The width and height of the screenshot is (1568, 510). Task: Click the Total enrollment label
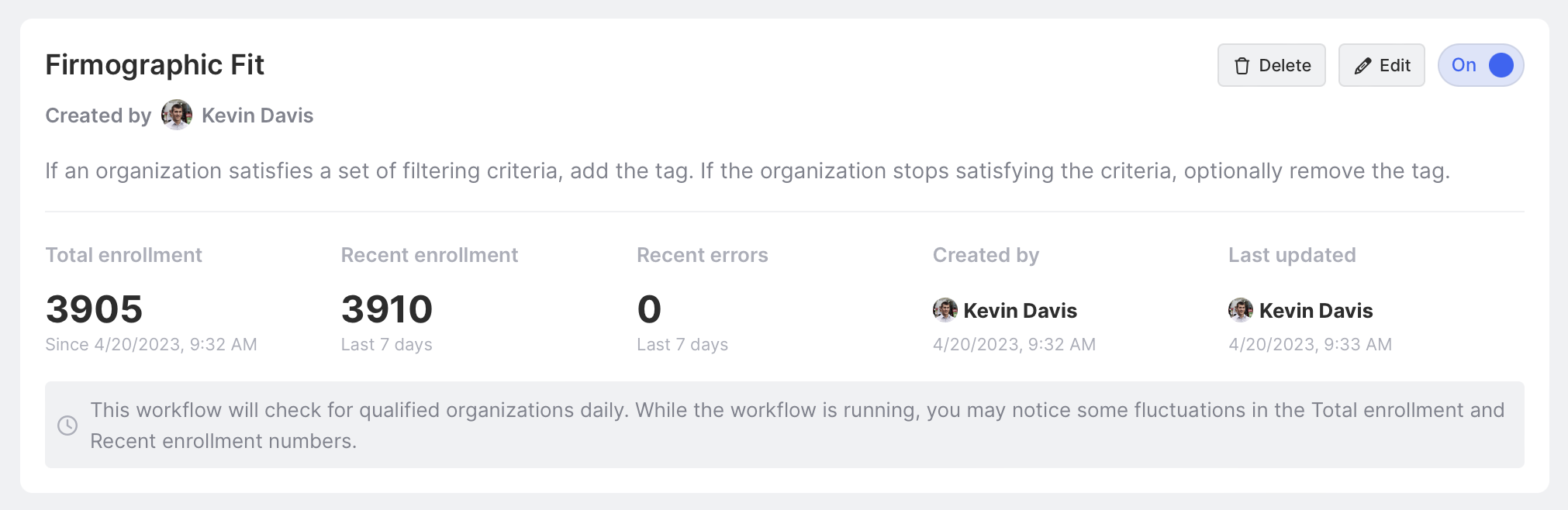[124, 255]
